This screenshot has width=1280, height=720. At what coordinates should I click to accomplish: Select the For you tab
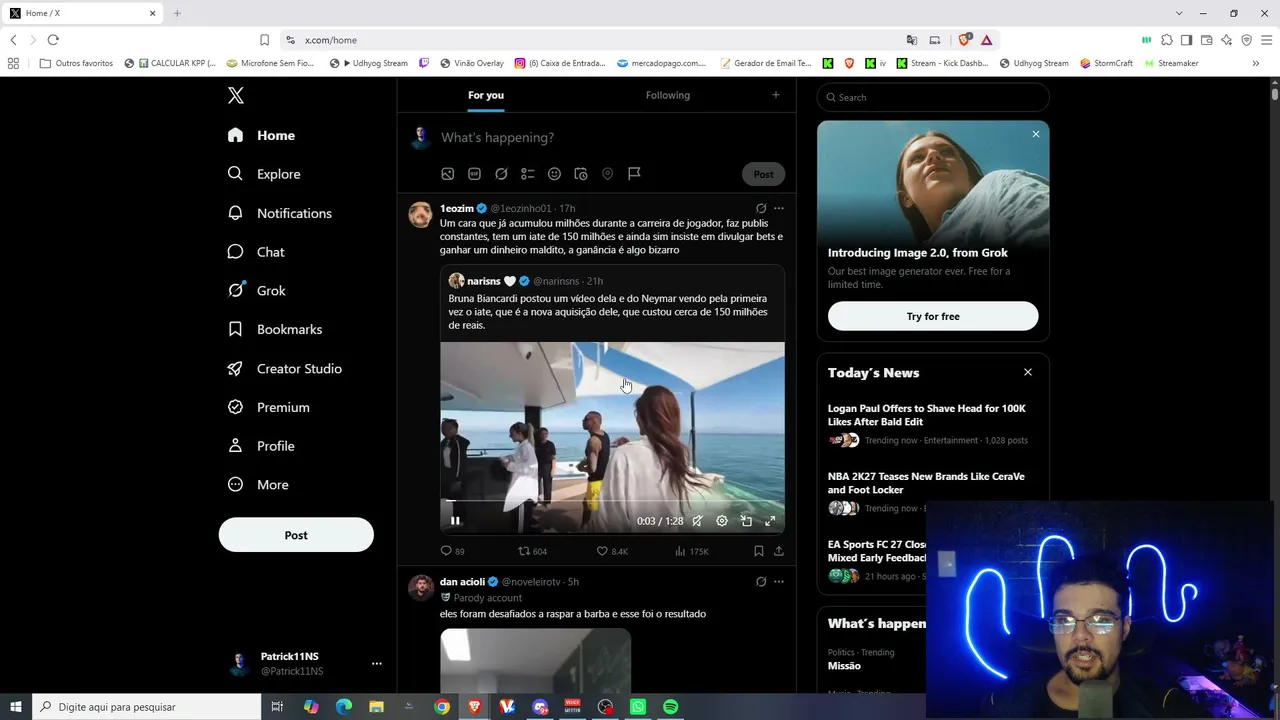coord(486,95)
